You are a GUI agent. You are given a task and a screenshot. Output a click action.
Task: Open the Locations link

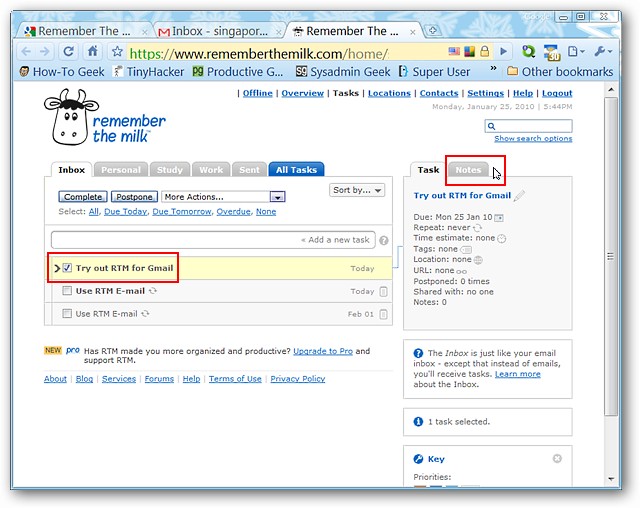(x=389, y=93)
